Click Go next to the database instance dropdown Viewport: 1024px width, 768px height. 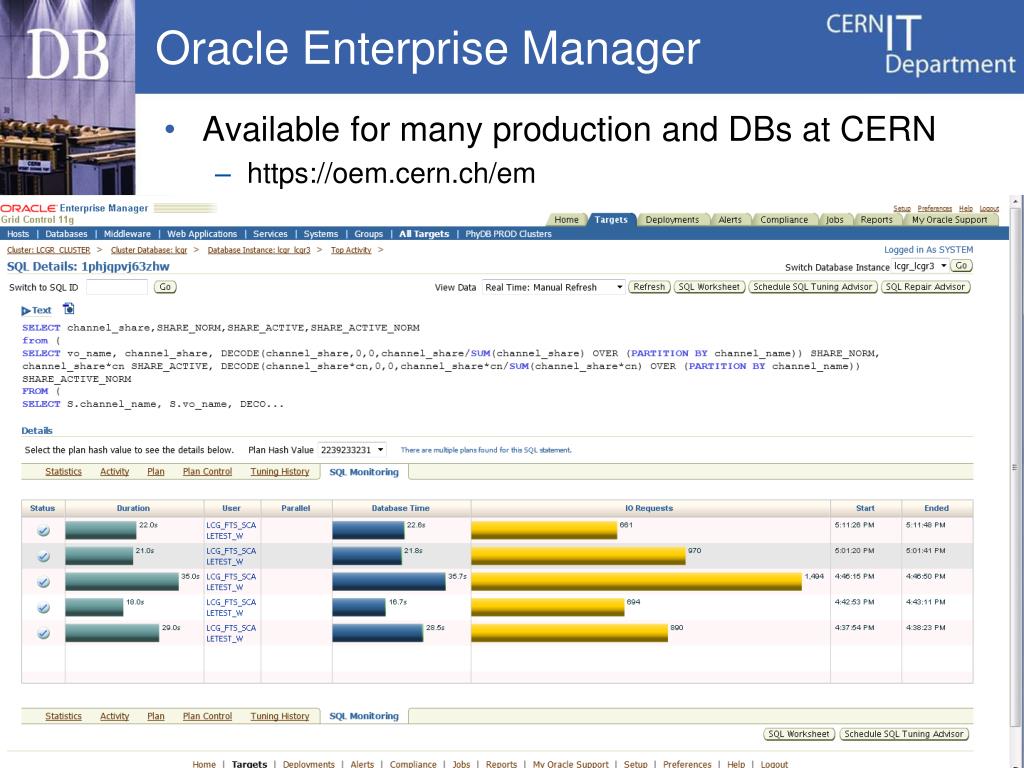pyautogui.click(x=961, y=266)
